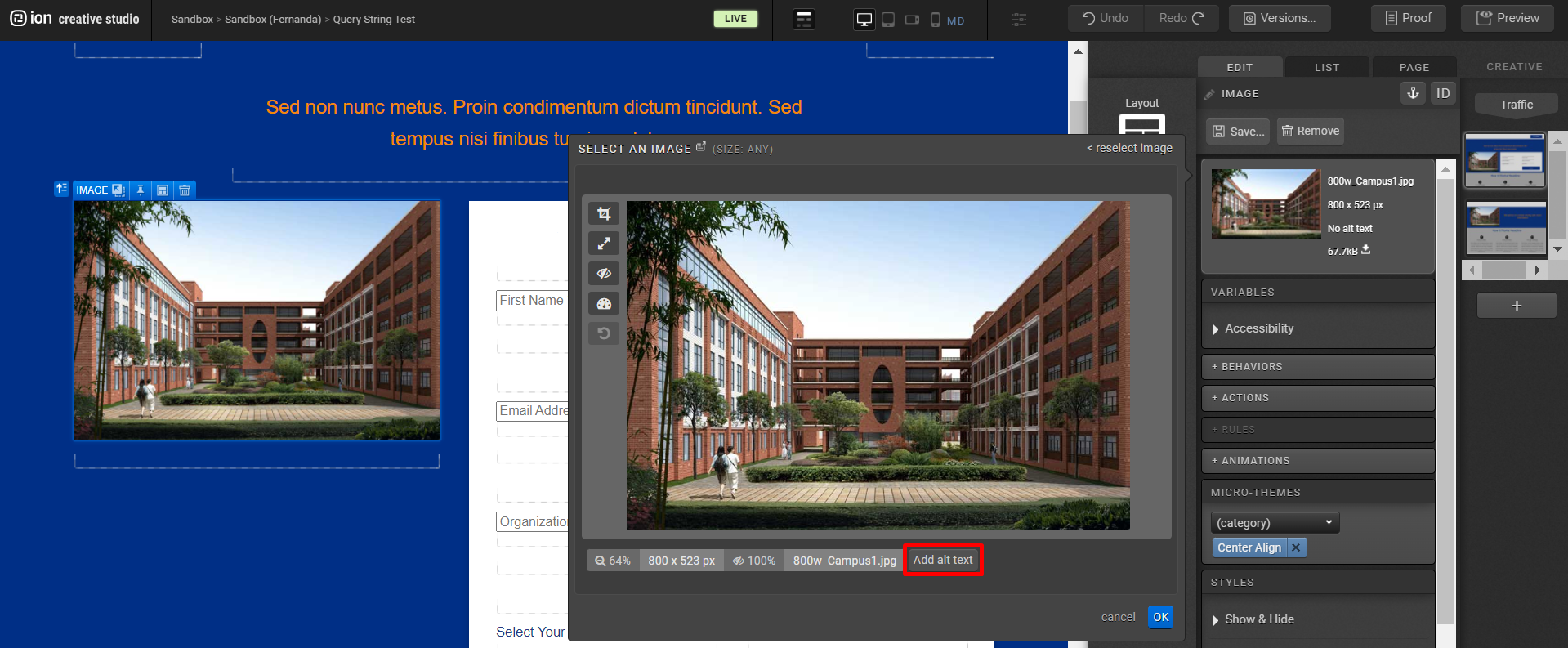Viewport: 1568px width, 648px height.
Task: Click the canvas scrollbar up arrow
Action: [1078, 51]
